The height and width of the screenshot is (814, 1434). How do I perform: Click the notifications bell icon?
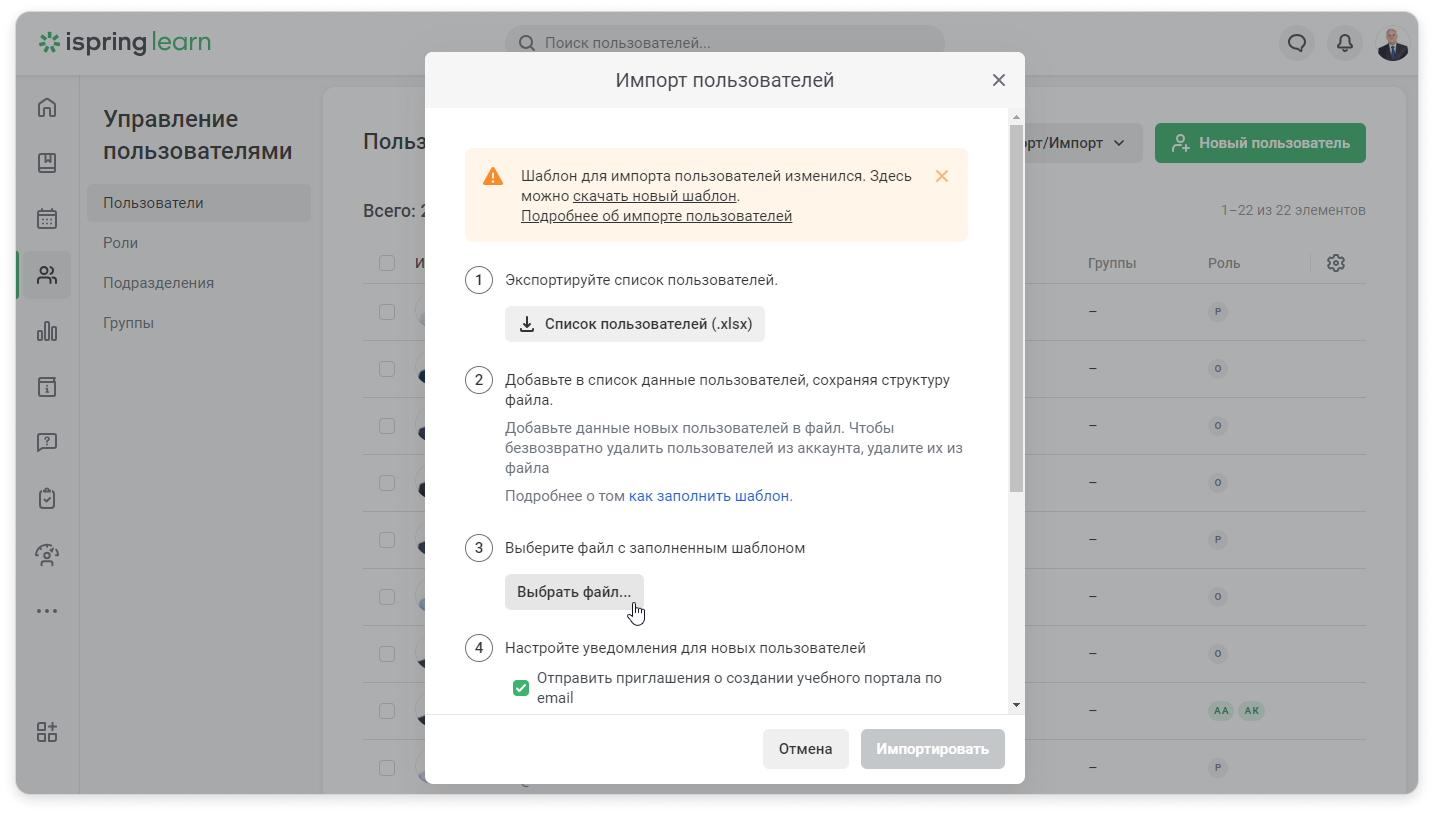click(1345, 43)
